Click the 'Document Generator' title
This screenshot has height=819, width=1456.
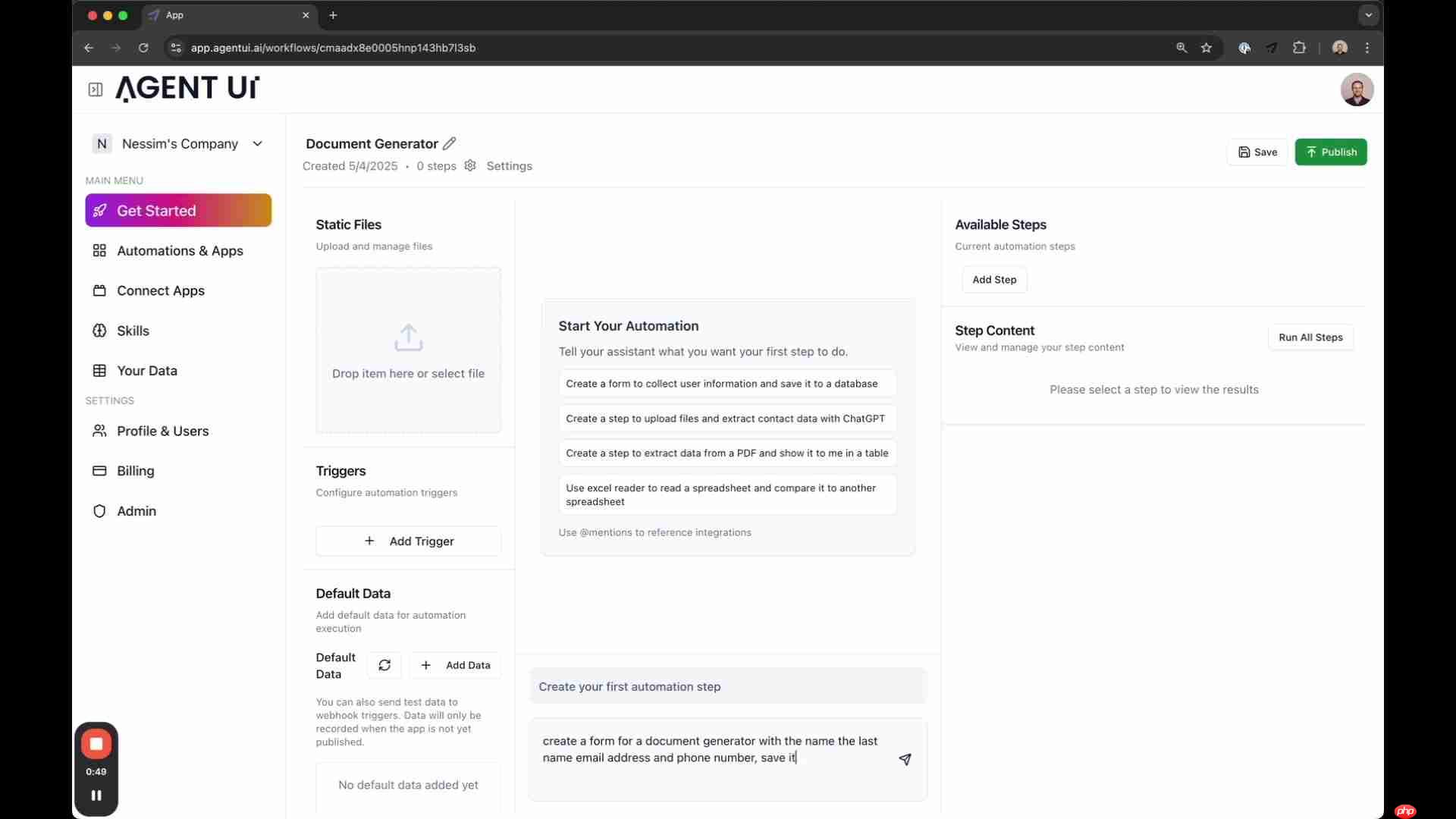coord(372,143)
